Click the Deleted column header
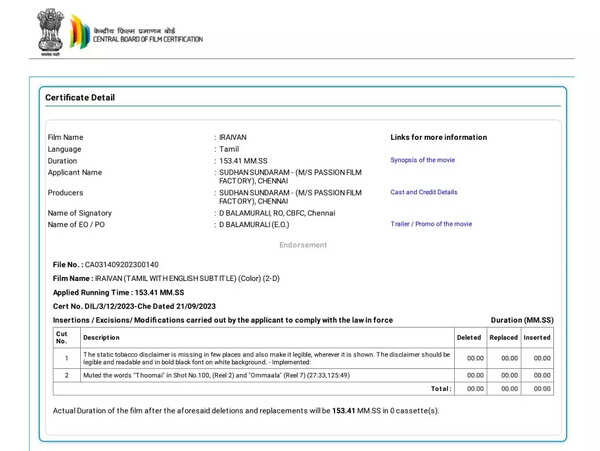 (468, 338)
